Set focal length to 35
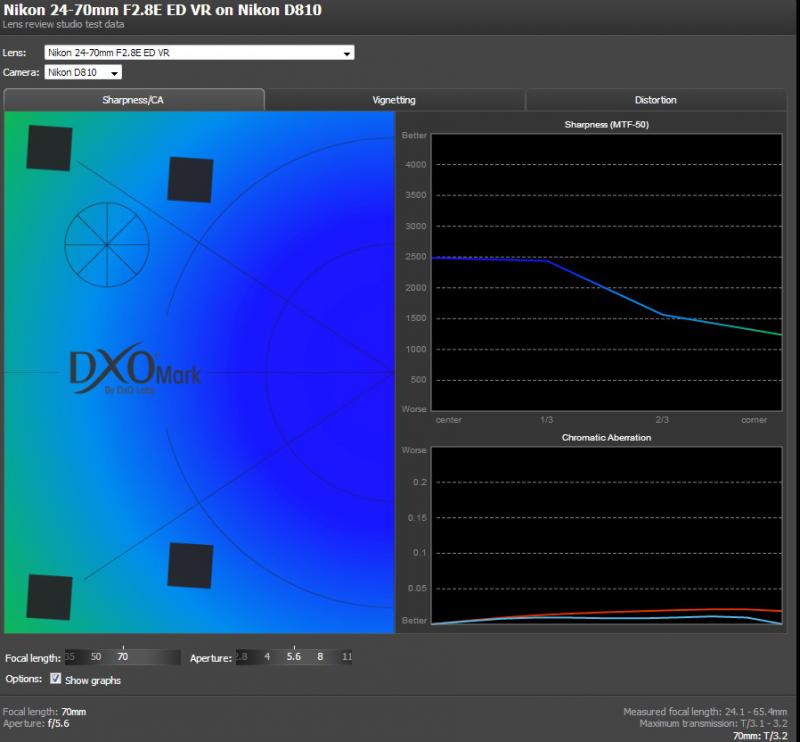The width and height of the screenshot is (800, 742). pos(70,657)
